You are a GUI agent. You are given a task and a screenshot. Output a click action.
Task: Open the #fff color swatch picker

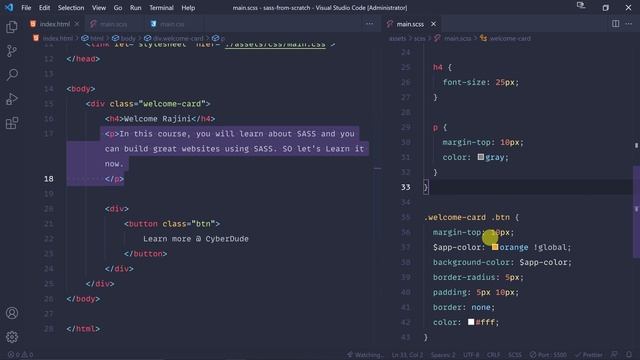[x=471, y=322]
